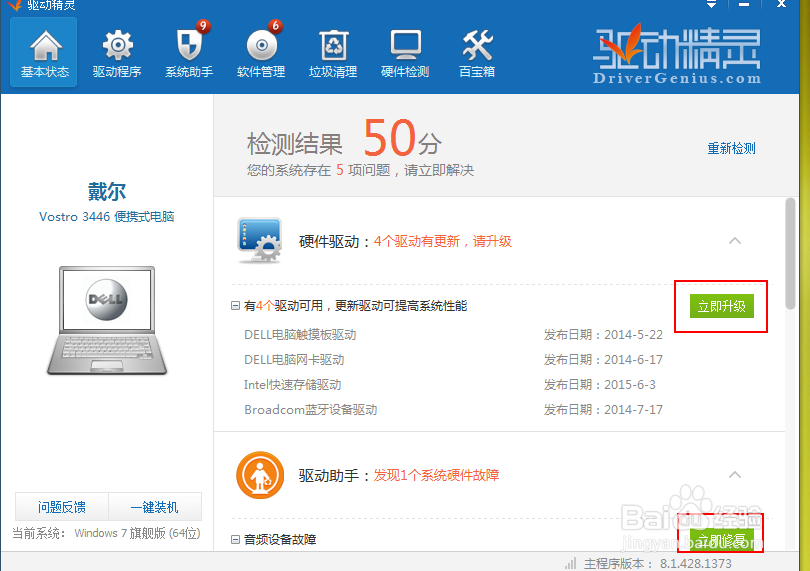
Task: Click the 一键装机 button
Action: (x=155, y=507)
